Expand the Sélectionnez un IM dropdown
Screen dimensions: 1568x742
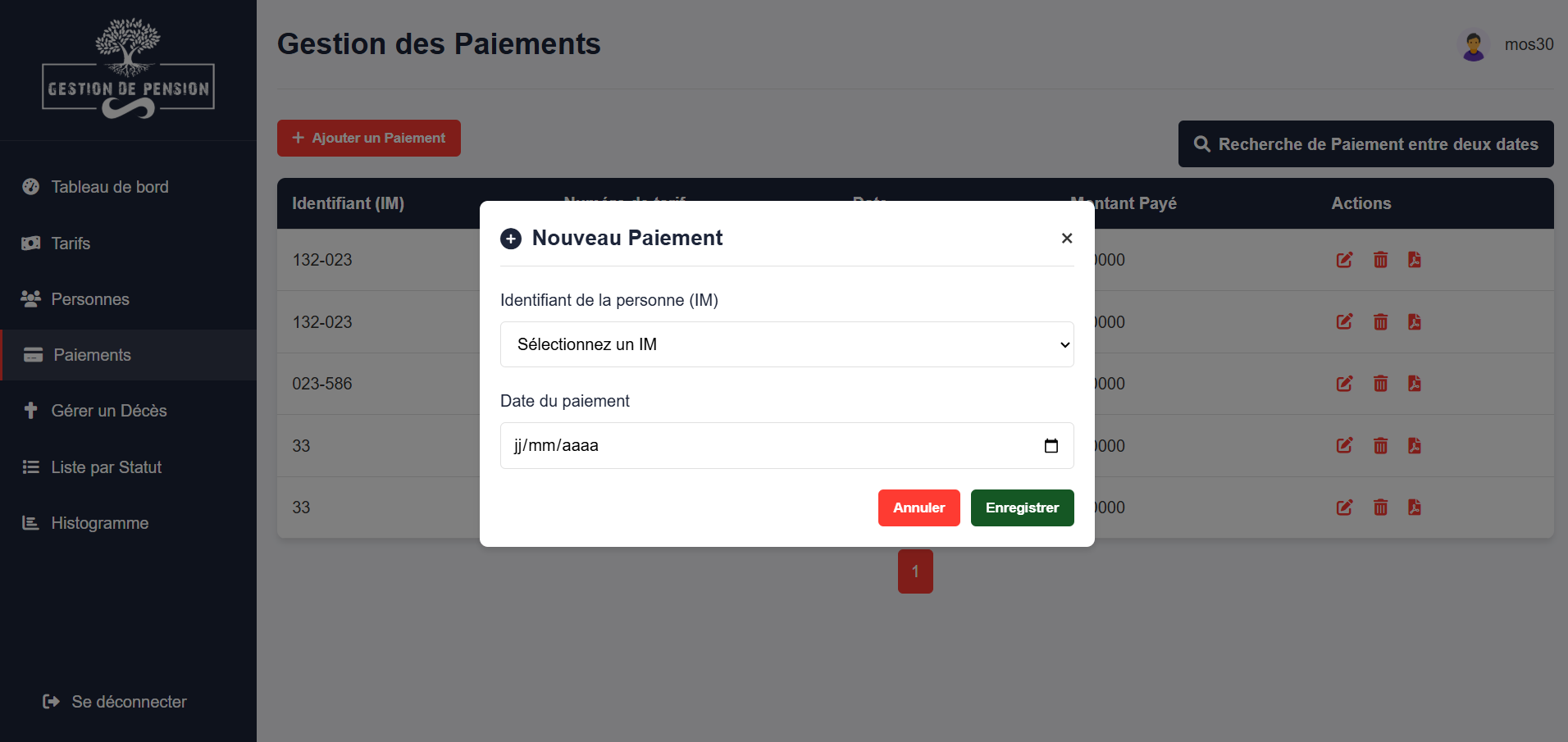tap(786, 344)
